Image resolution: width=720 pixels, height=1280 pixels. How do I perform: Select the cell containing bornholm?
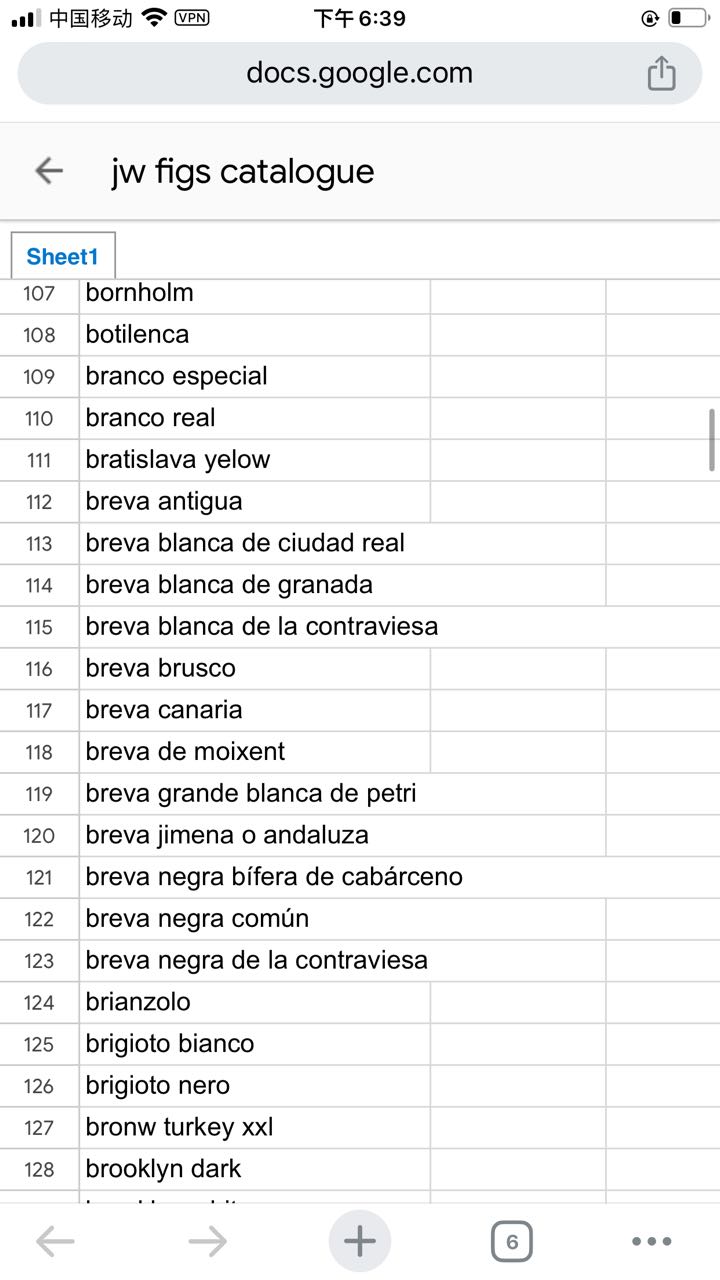click(x=255, y=293)
